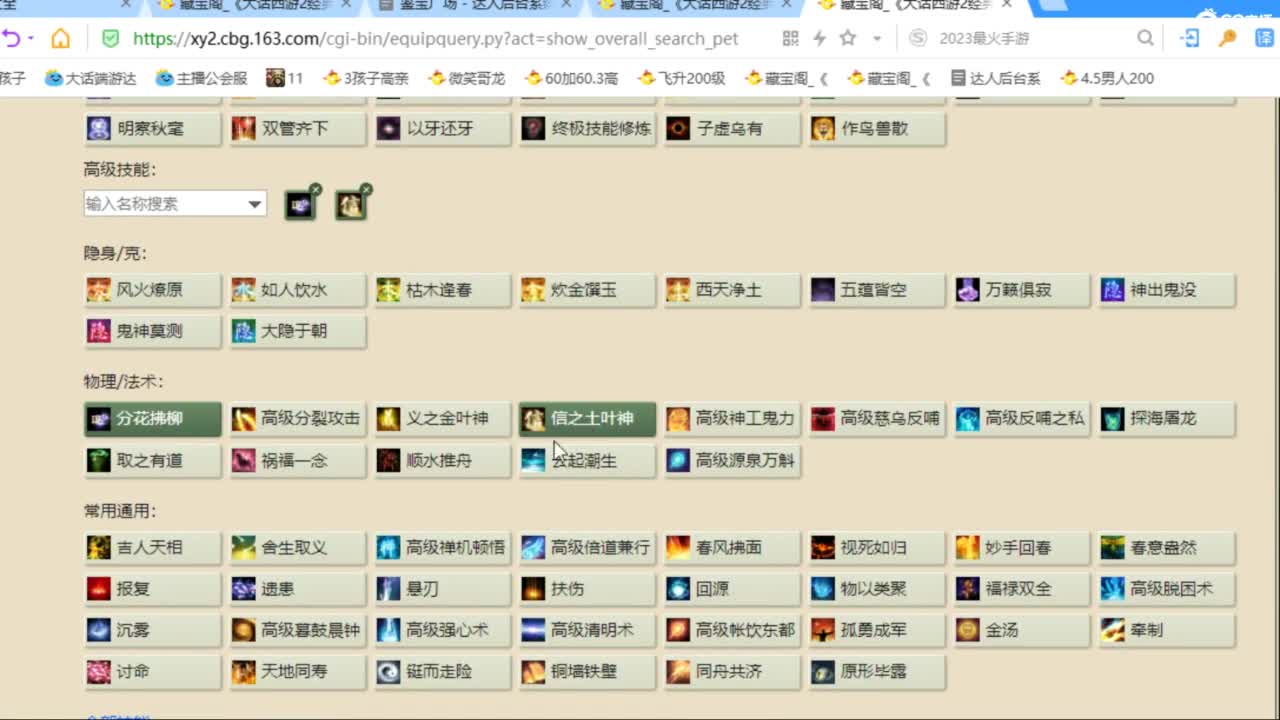Select the 高级源泉万斛 skill button
The image size is (1280, 720).
tap(732, 461)
